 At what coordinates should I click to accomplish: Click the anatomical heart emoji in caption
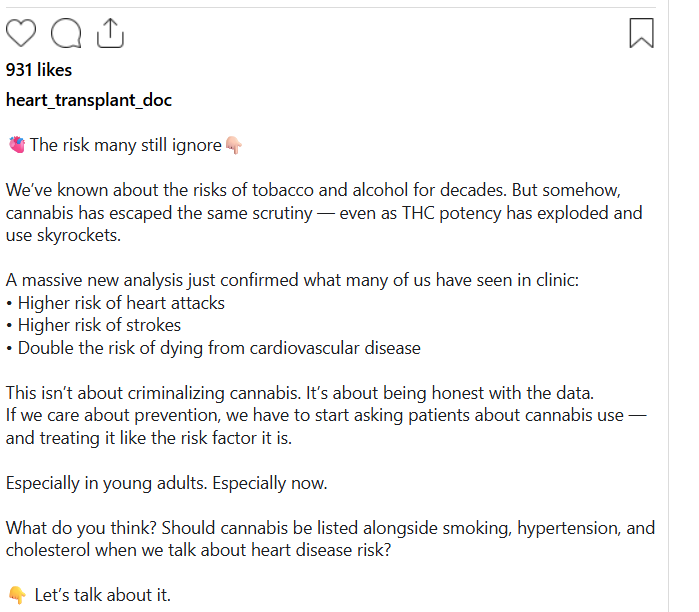(16, 145)
